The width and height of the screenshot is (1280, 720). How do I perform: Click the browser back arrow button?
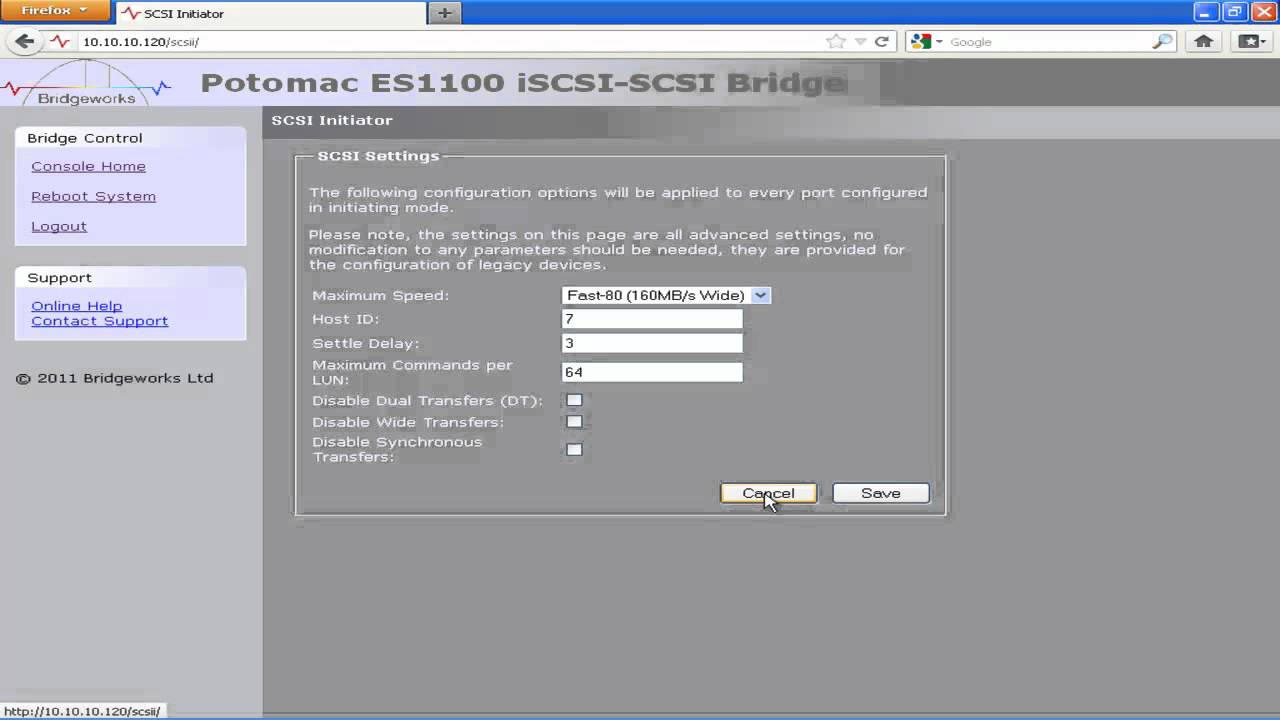[25, 41]
